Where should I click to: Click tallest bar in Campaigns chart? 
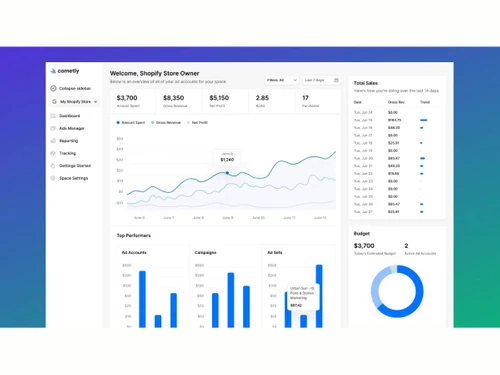coord(231,300)
